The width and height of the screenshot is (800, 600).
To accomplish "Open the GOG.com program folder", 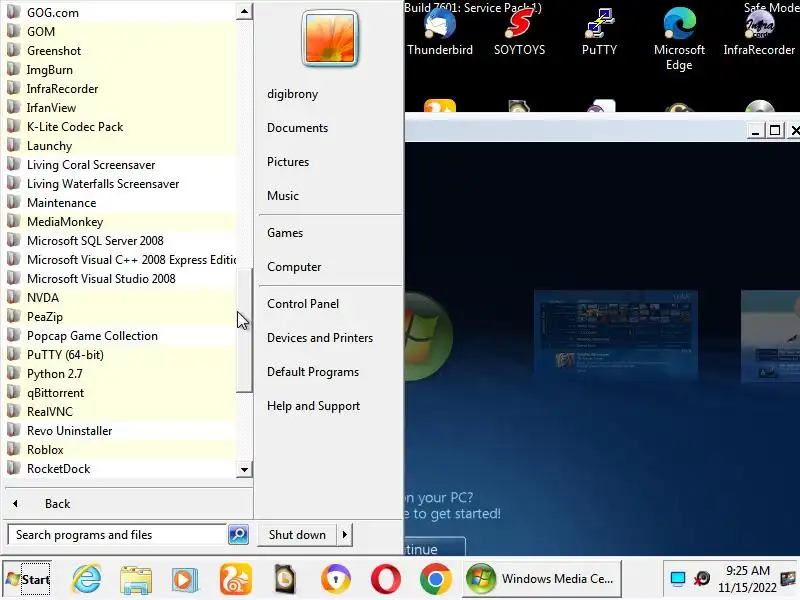I will pos(120,12).
